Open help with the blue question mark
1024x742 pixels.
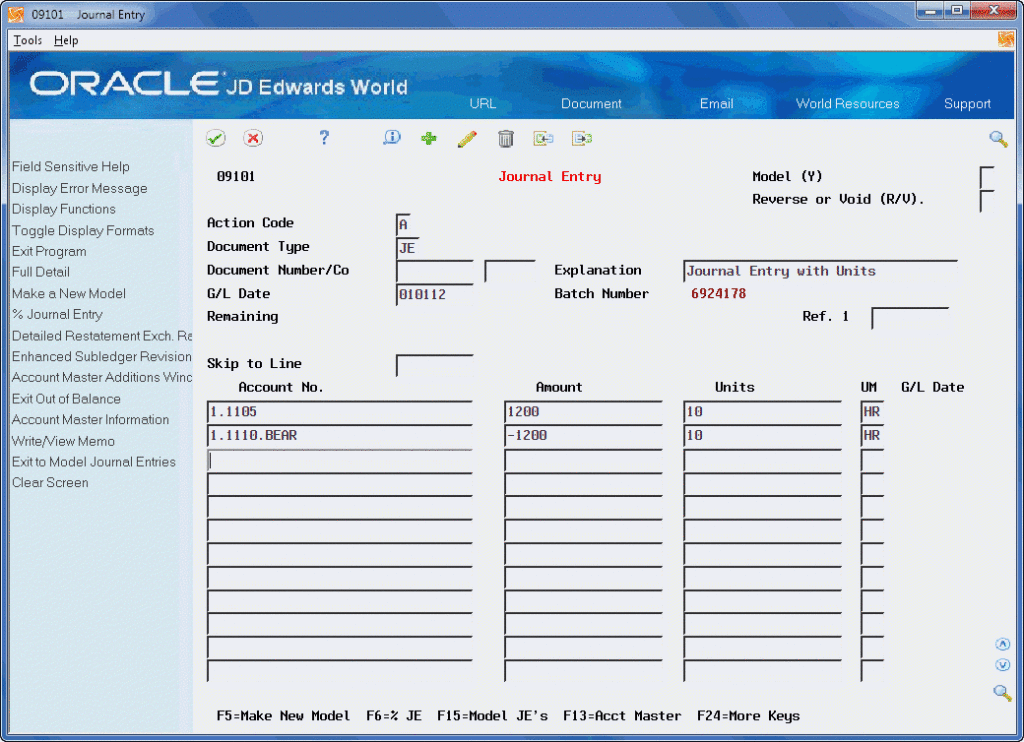pos(324,138)
